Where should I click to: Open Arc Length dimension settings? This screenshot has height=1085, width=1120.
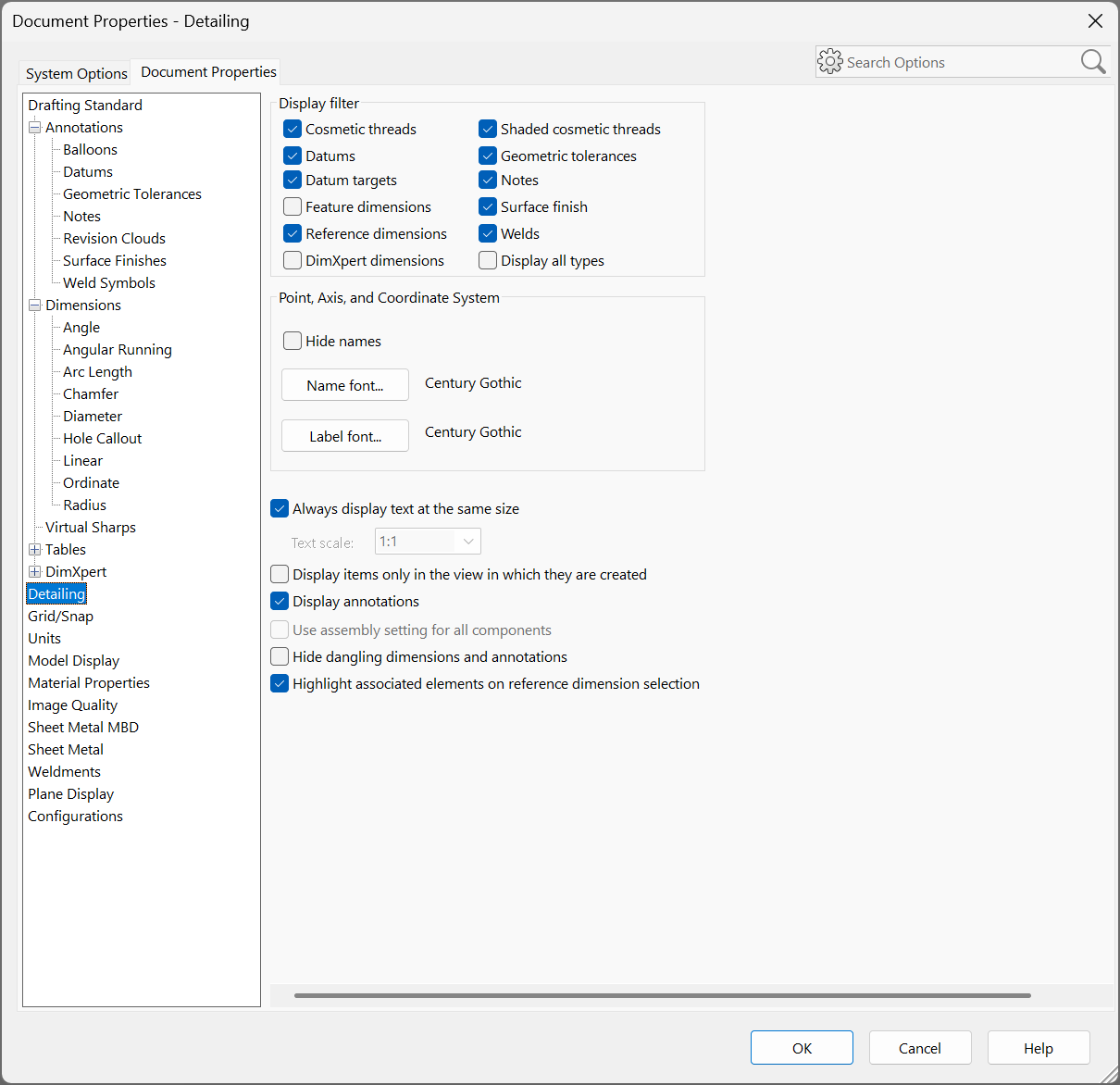[97, 372]
